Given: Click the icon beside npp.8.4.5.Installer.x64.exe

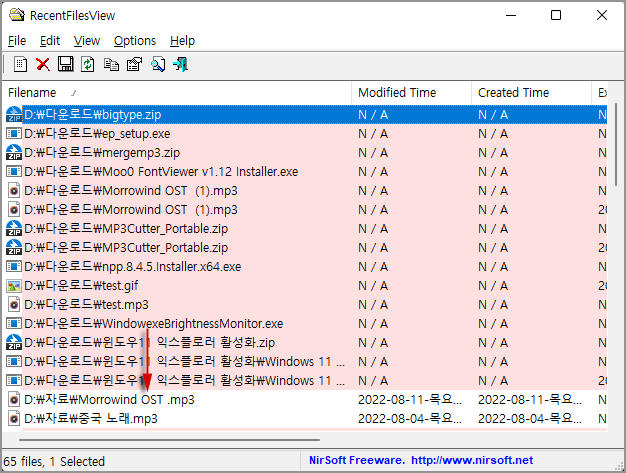Looking at the screenshot, I should (x=14, y=267).
